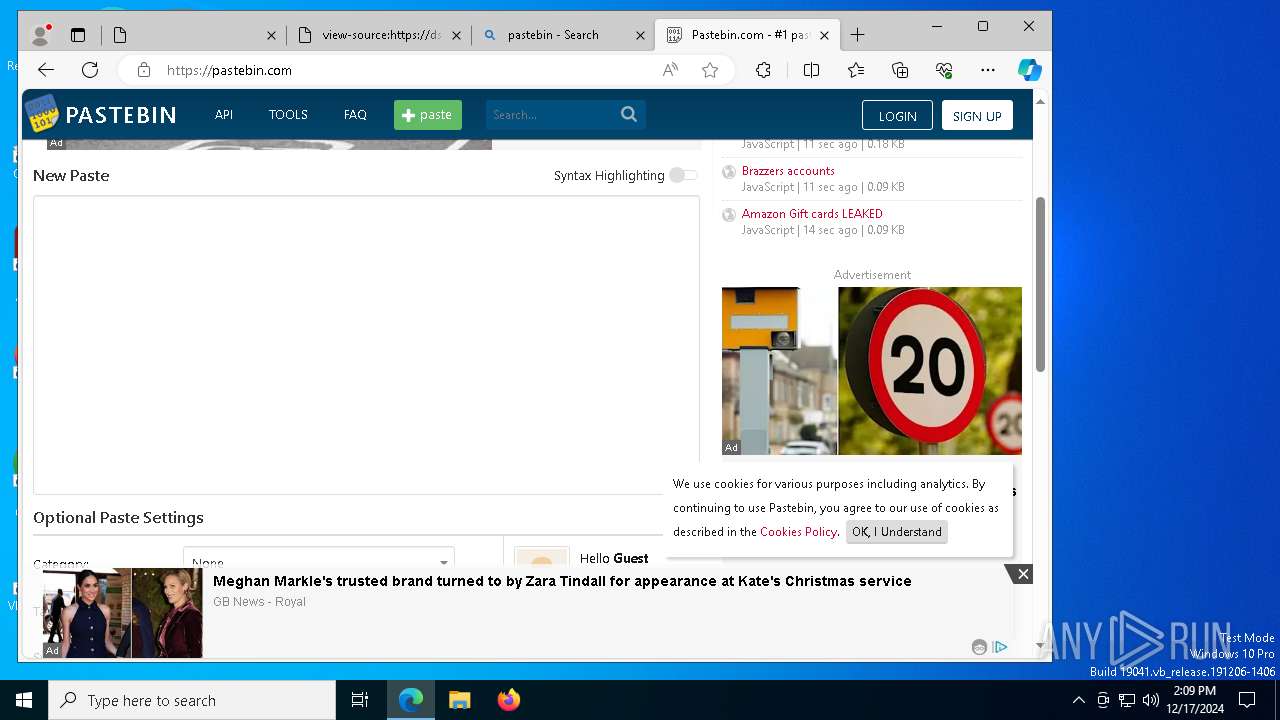Go back with the browser back arrow
Screen dimensions: 1280x720
(x=46, y=70)
